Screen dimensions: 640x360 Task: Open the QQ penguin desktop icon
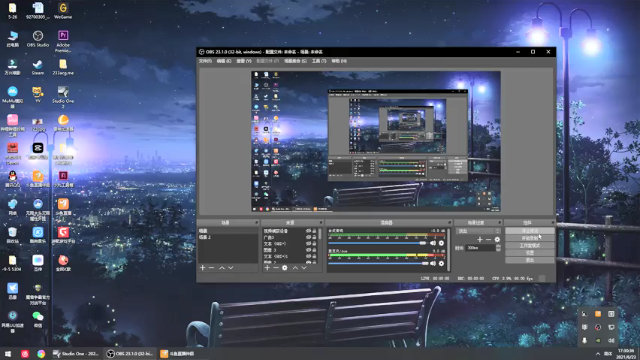tap(13, 178)
